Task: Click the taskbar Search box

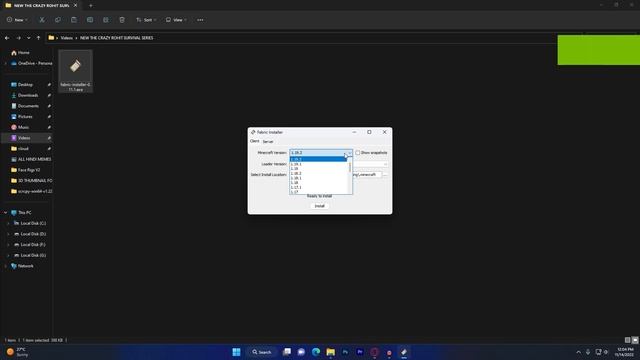Action: 262,352
